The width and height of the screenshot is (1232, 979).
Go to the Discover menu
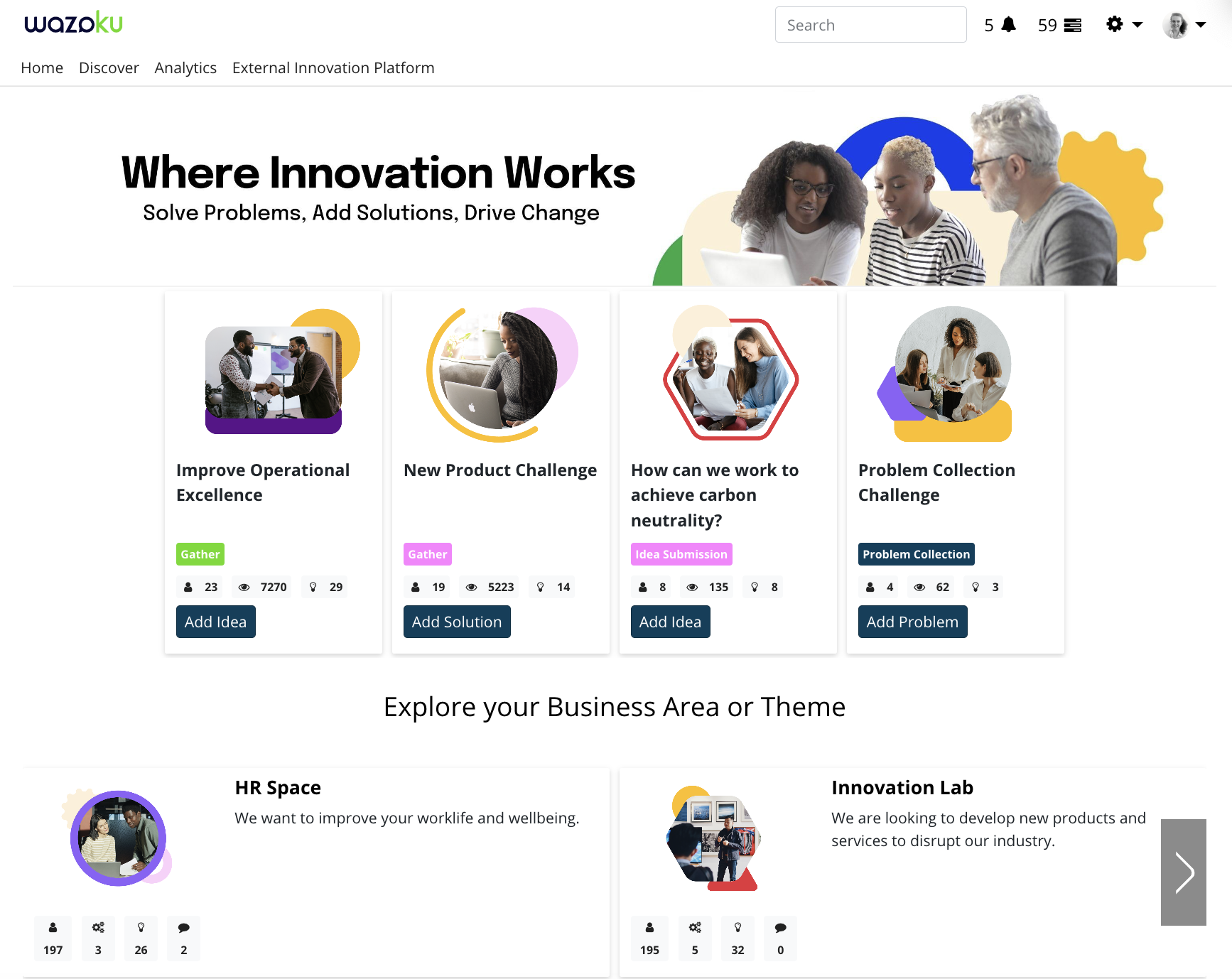click(x=109, y=68)
